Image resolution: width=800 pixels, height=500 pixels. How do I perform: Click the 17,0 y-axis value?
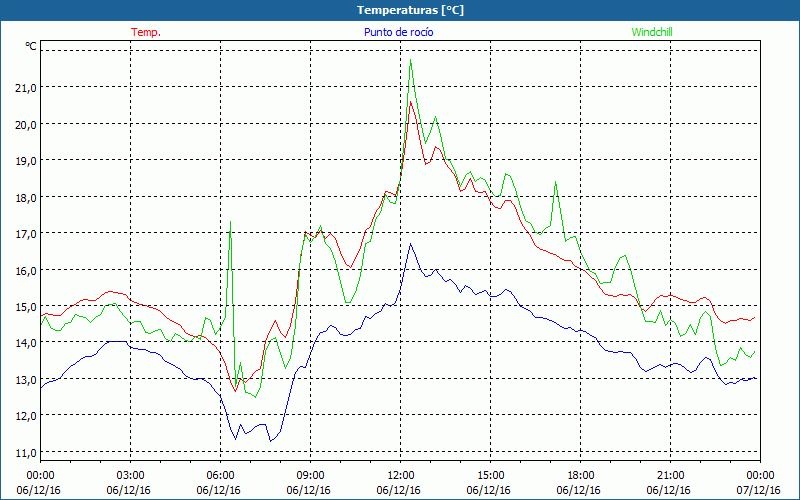tap(27, 234)
